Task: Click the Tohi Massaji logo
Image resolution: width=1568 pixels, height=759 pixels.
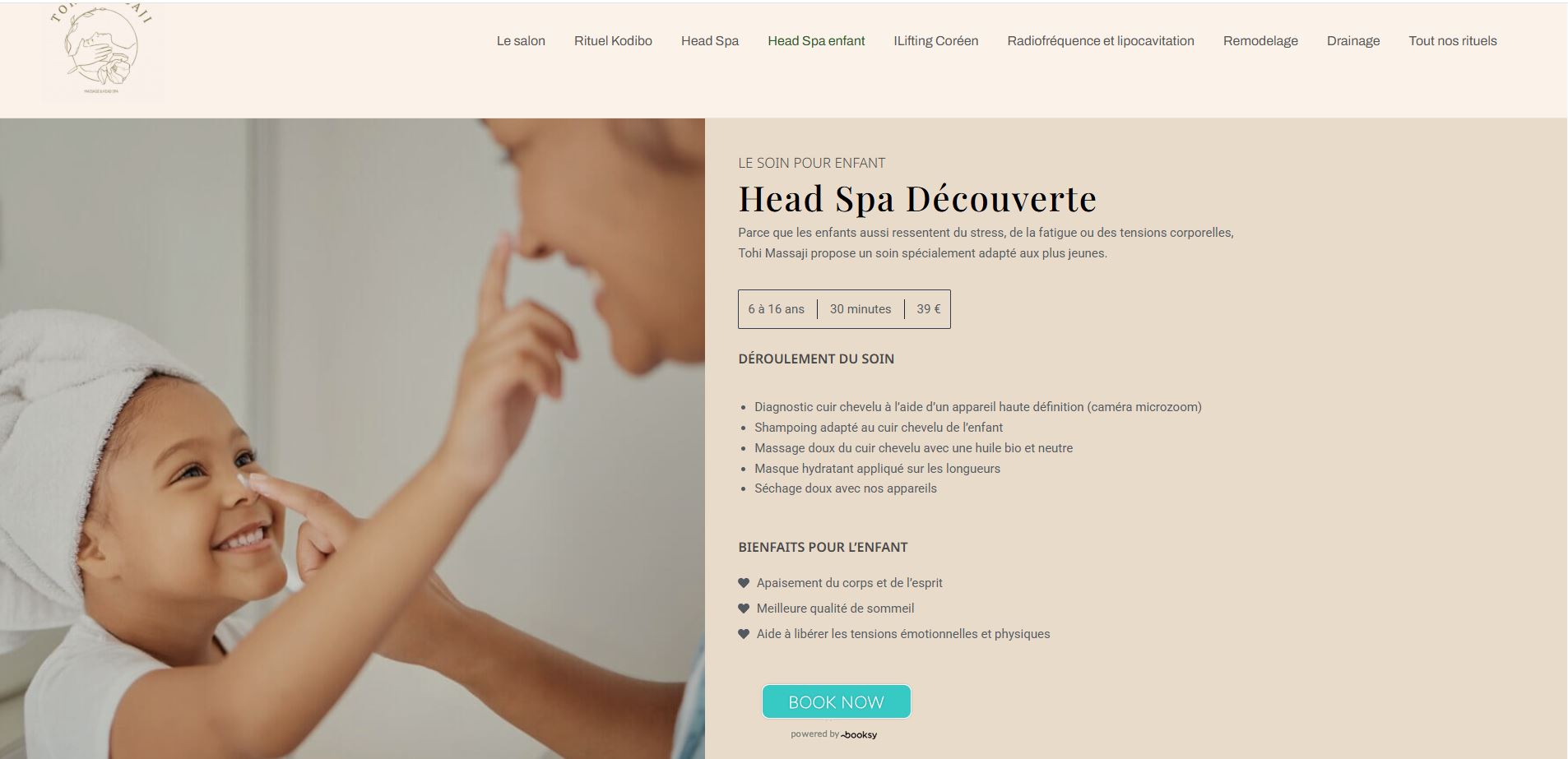Action: [x=103, y=52]
